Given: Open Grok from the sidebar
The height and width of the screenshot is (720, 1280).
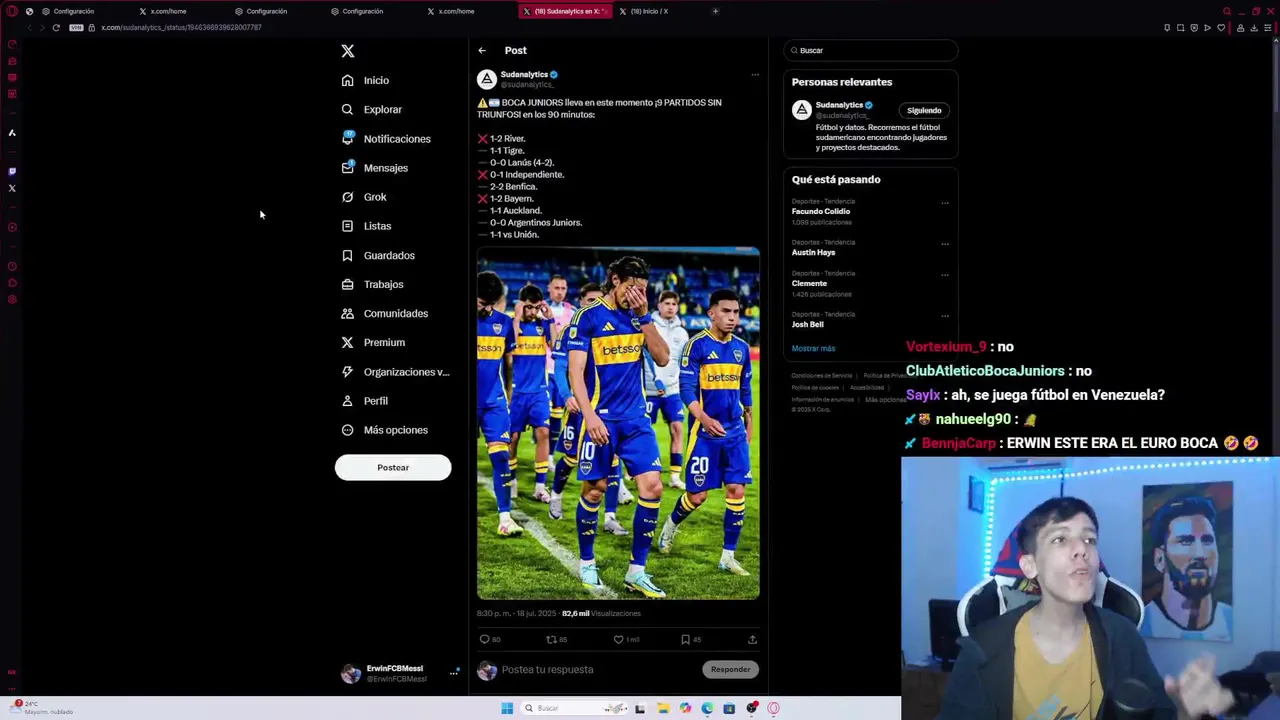Looking at the screenshot, I should [364, 197].
